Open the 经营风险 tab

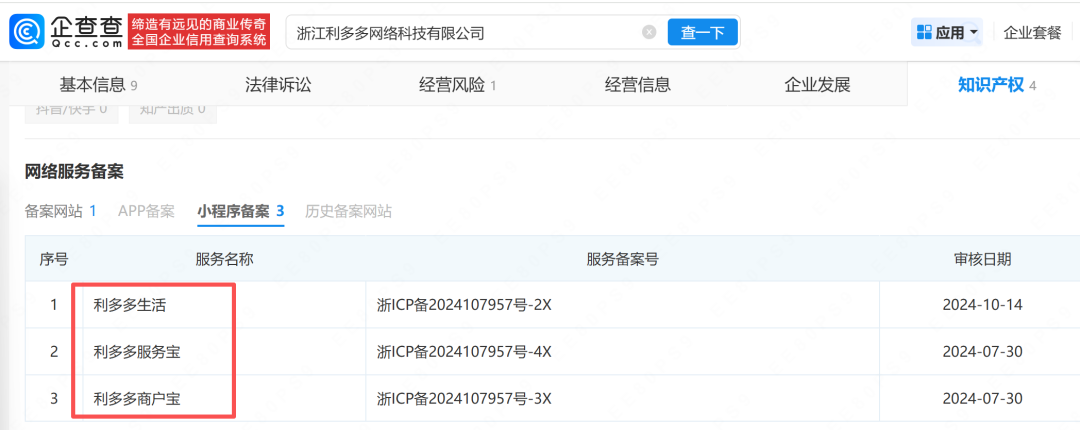tap(457, 85)
